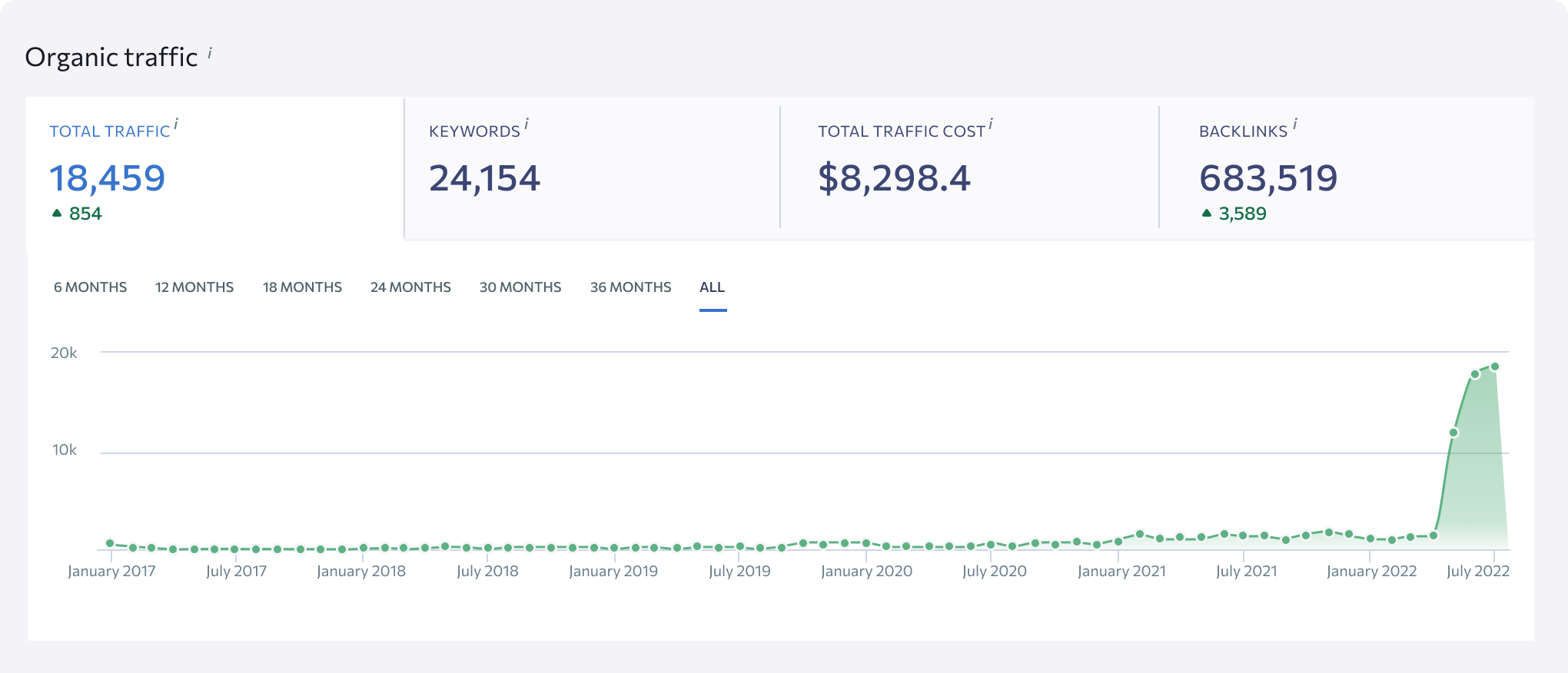Screen dimensions: 1568x673
Task: Click the January 2019 axis label
Action: pyautogui.click(x=613, y=572)
